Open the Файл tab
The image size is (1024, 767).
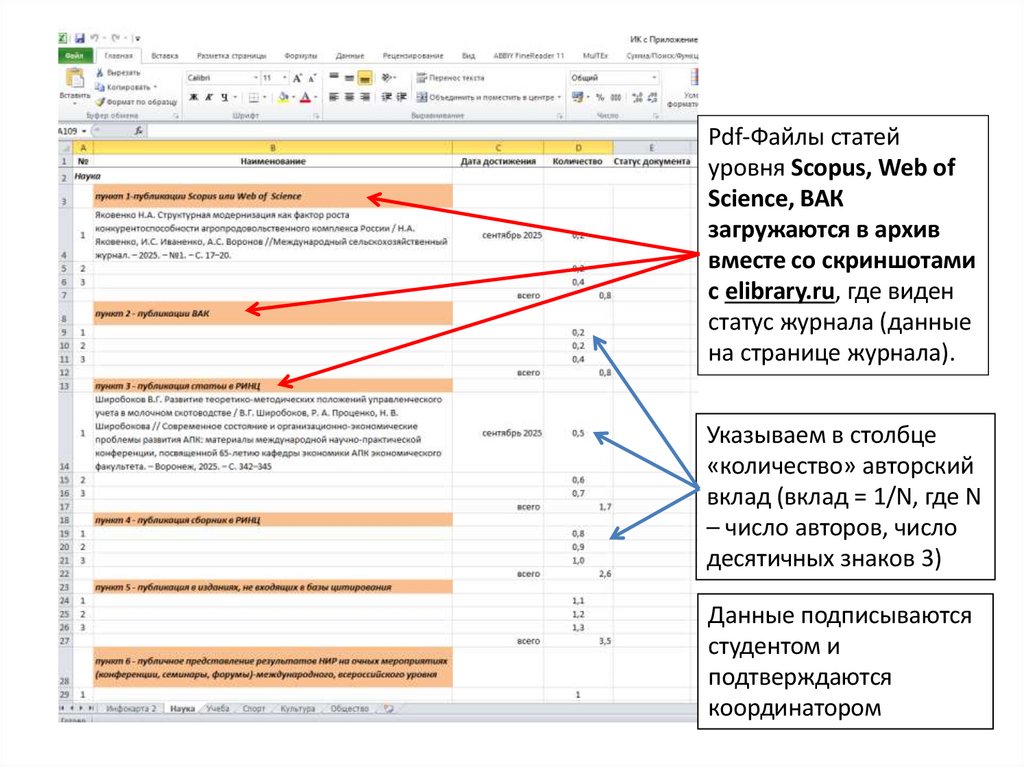click(75, 56)
